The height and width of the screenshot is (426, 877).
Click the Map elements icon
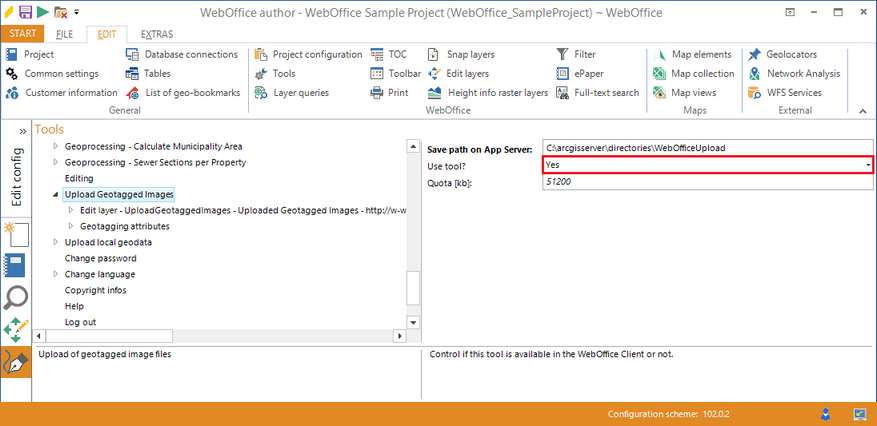(660, 54)
